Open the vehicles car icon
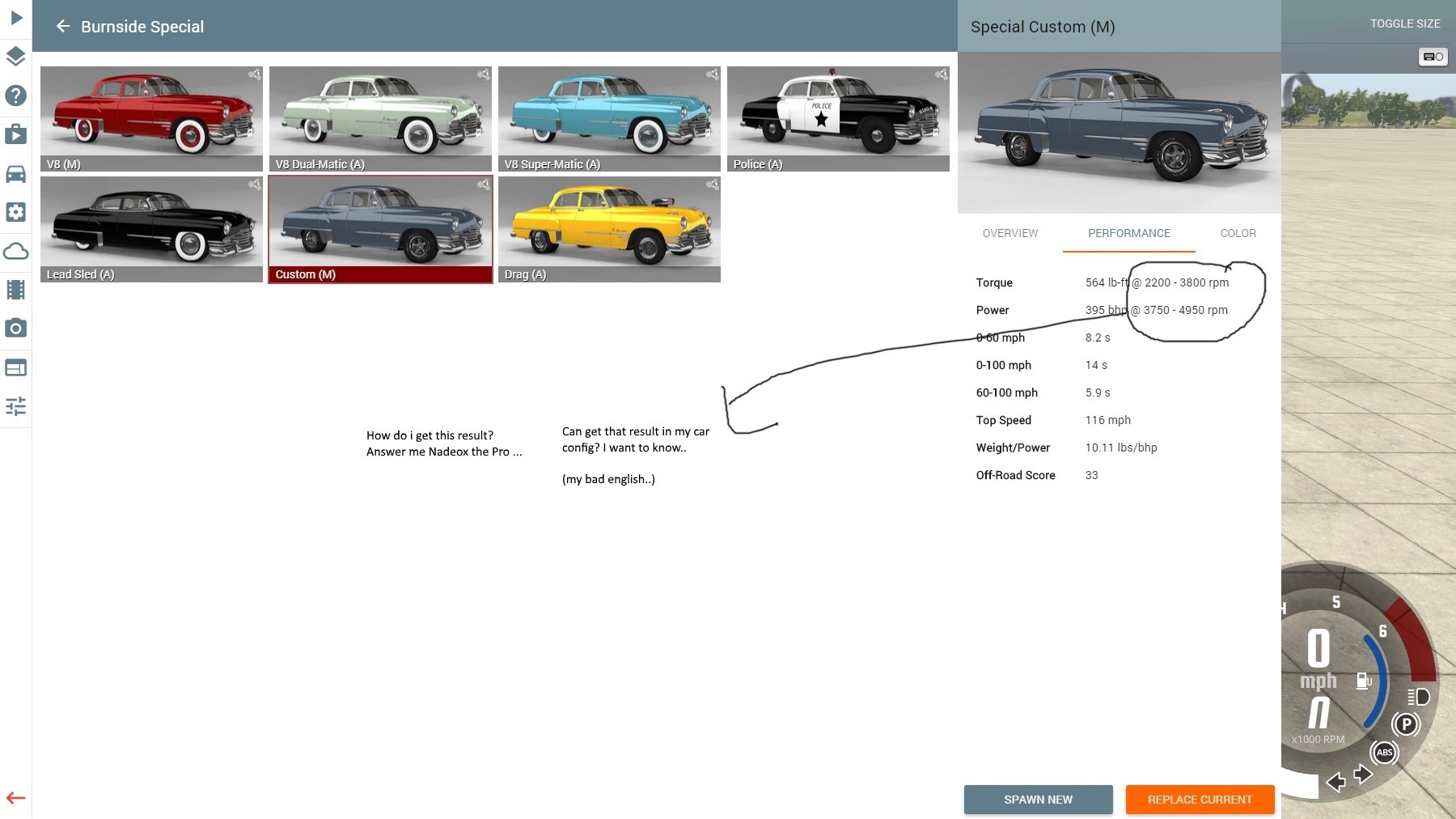This screenshot has height=819, width=1456. 15,173
